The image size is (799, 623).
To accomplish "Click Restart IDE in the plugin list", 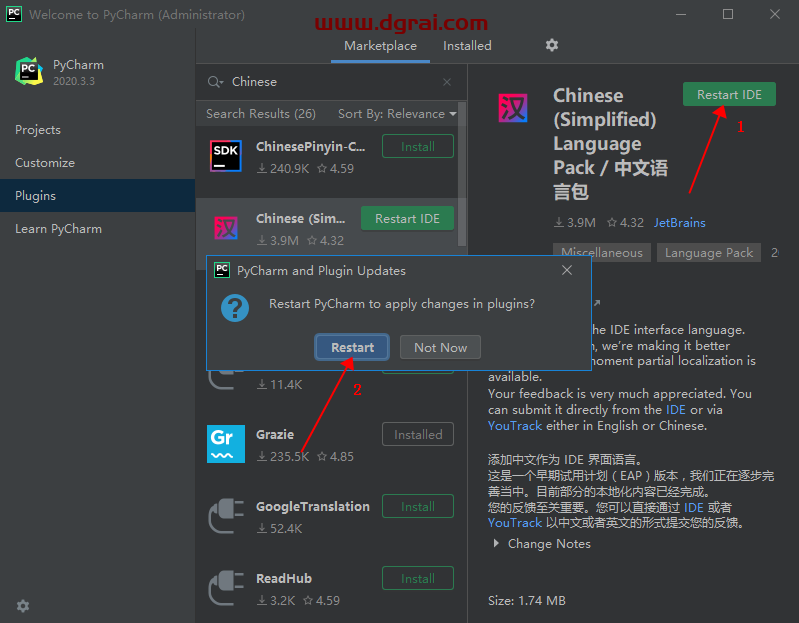I will click(x=407, y=219).
